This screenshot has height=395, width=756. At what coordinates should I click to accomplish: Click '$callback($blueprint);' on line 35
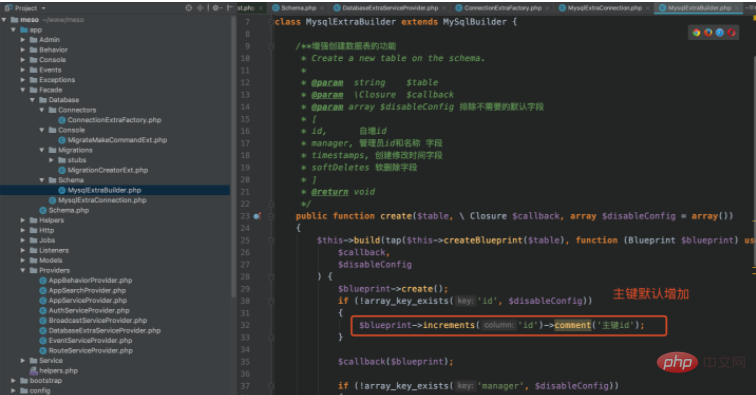395,361
